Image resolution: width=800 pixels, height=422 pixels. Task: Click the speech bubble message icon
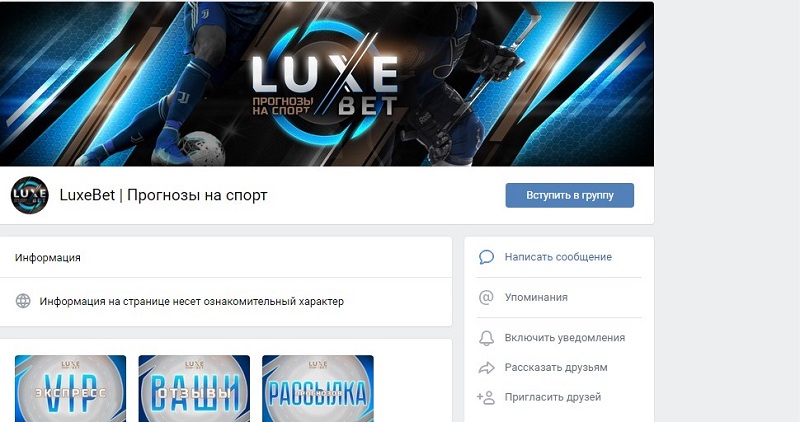tap(486, 257)
